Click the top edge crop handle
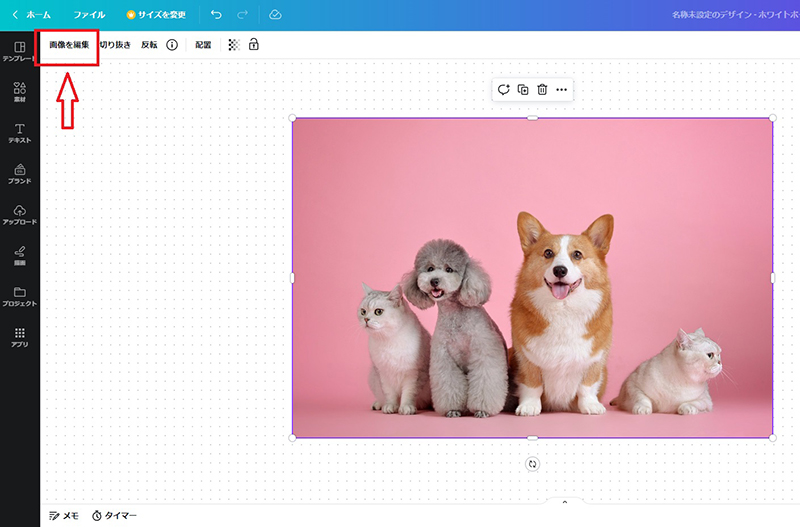This screenshot has width=800, height=527. point(532,118)
